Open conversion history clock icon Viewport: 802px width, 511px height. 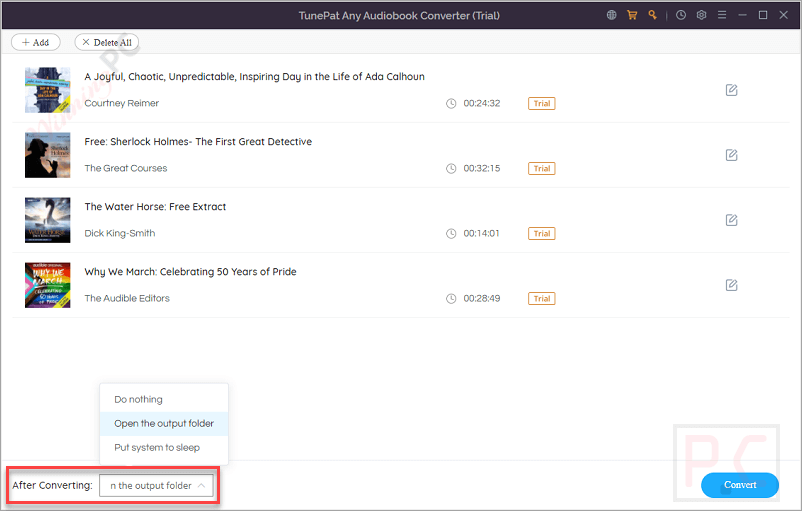(x=681, y=15)
